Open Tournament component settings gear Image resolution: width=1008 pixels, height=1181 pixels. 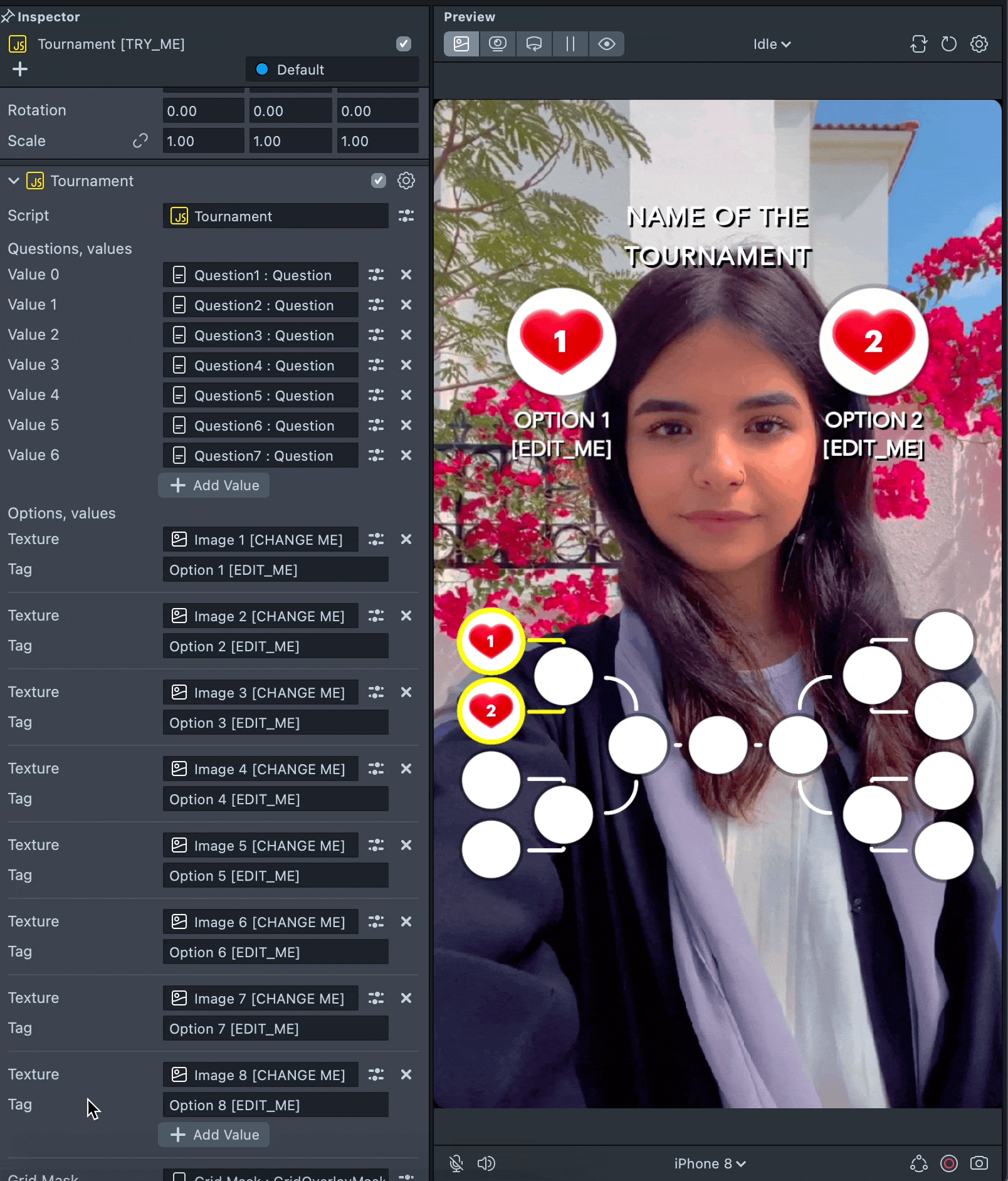pos(406,181)
